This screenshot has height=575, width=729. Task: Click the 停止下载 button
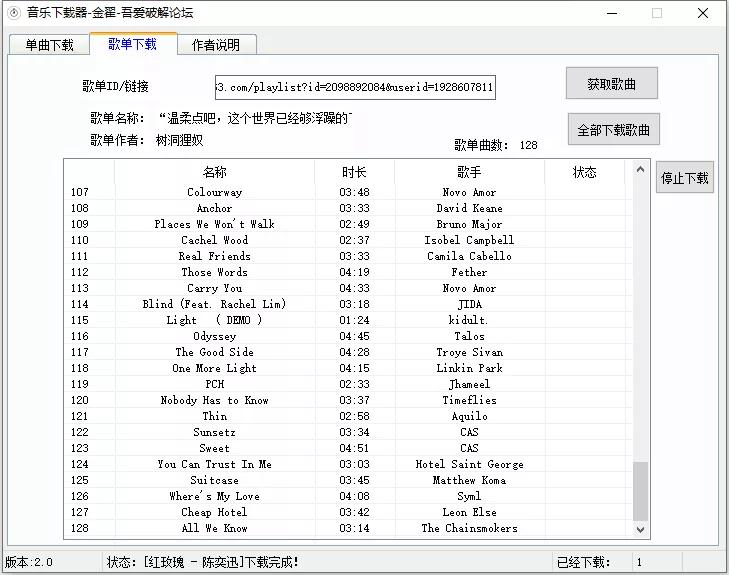tap(684, 178)
